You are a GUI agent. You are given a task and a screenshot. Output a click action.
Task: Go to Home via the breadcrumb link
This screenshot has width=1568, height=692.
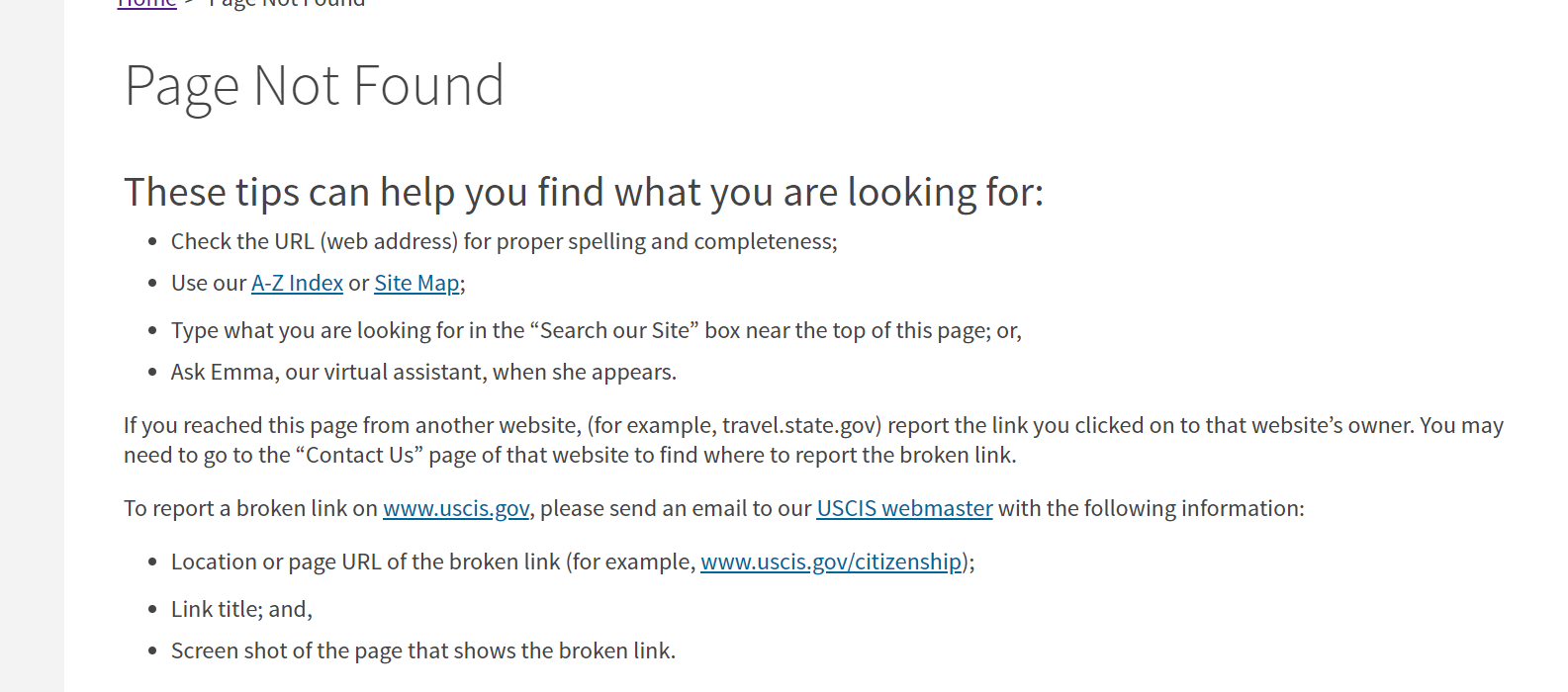click(x=146, y=4)
